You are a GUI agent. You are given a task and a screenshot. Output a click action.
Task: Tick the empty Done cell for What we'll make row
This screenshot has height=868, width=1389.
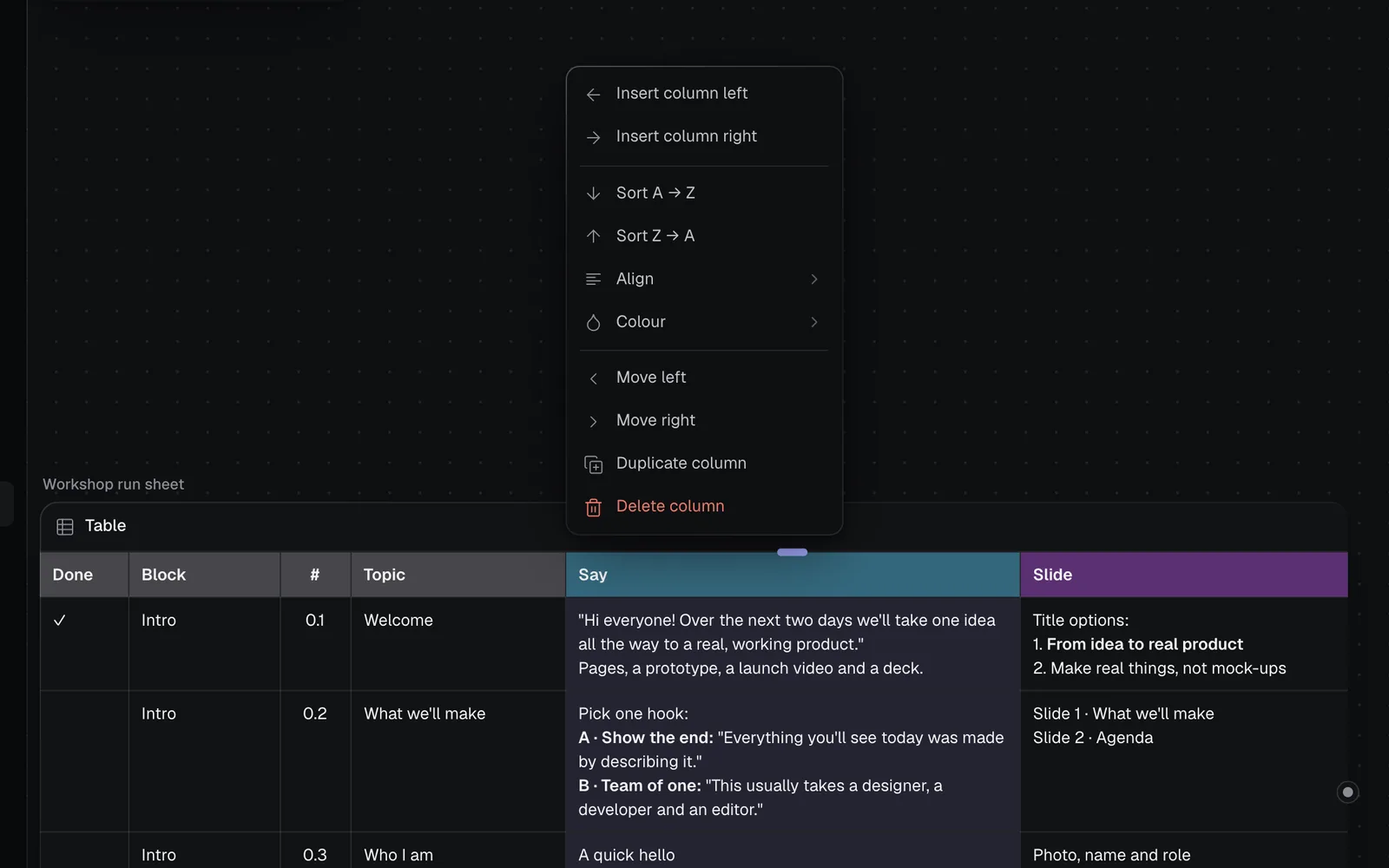click(84, 761)
